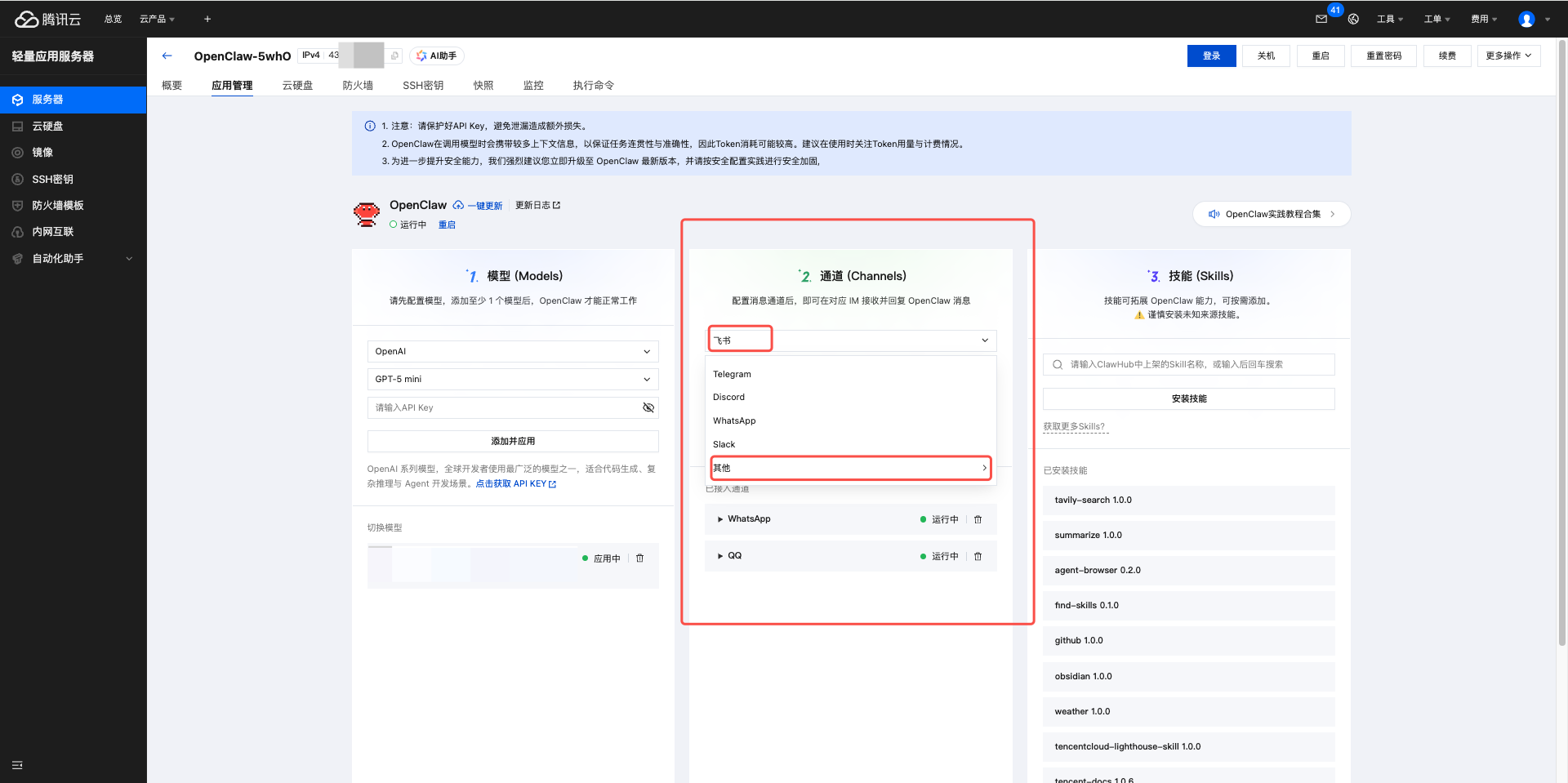Delete the WhatsApp channel with trash icon
Screen dimensions: 1568x783
tap(978, 519)
